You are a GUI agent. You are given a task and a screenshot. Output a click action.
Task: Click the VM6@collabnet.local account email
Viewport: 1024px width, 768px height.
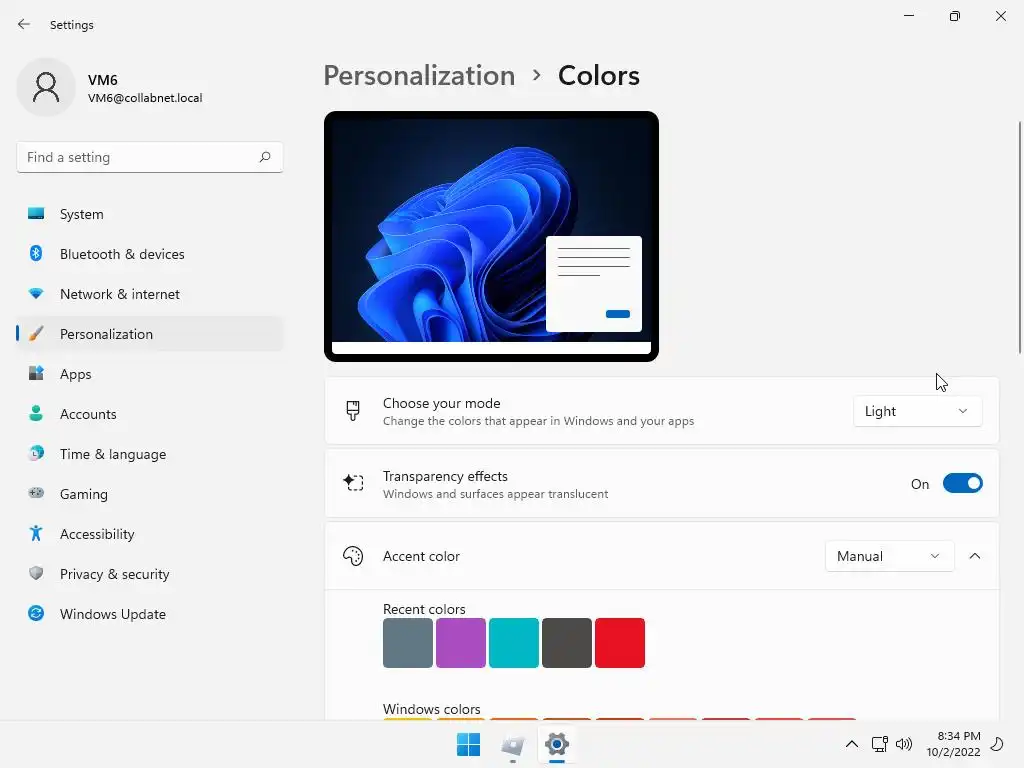[145, 98]
